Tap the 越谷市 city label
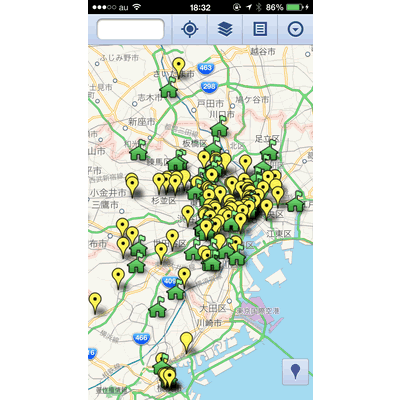This screenshot has width=400, height=400. tap(263, 51)
